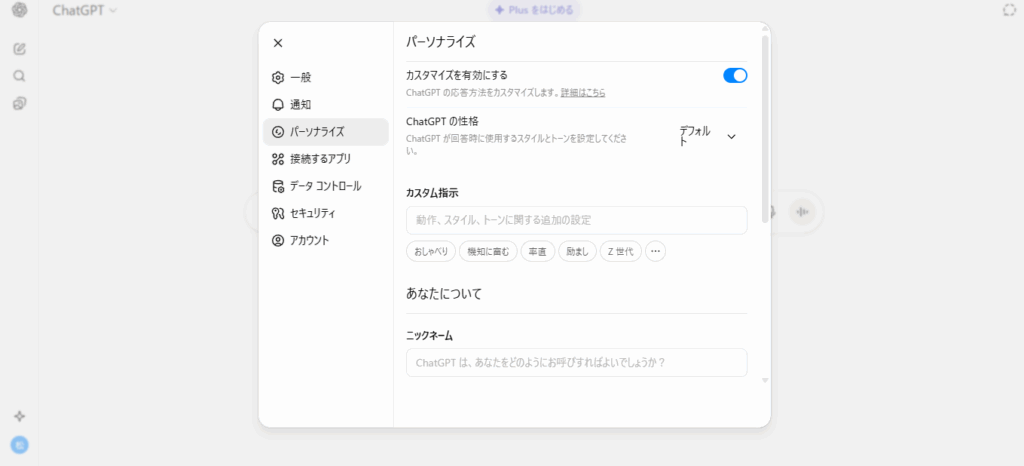Show more tone options with the ellipsis button

(655, 252)
